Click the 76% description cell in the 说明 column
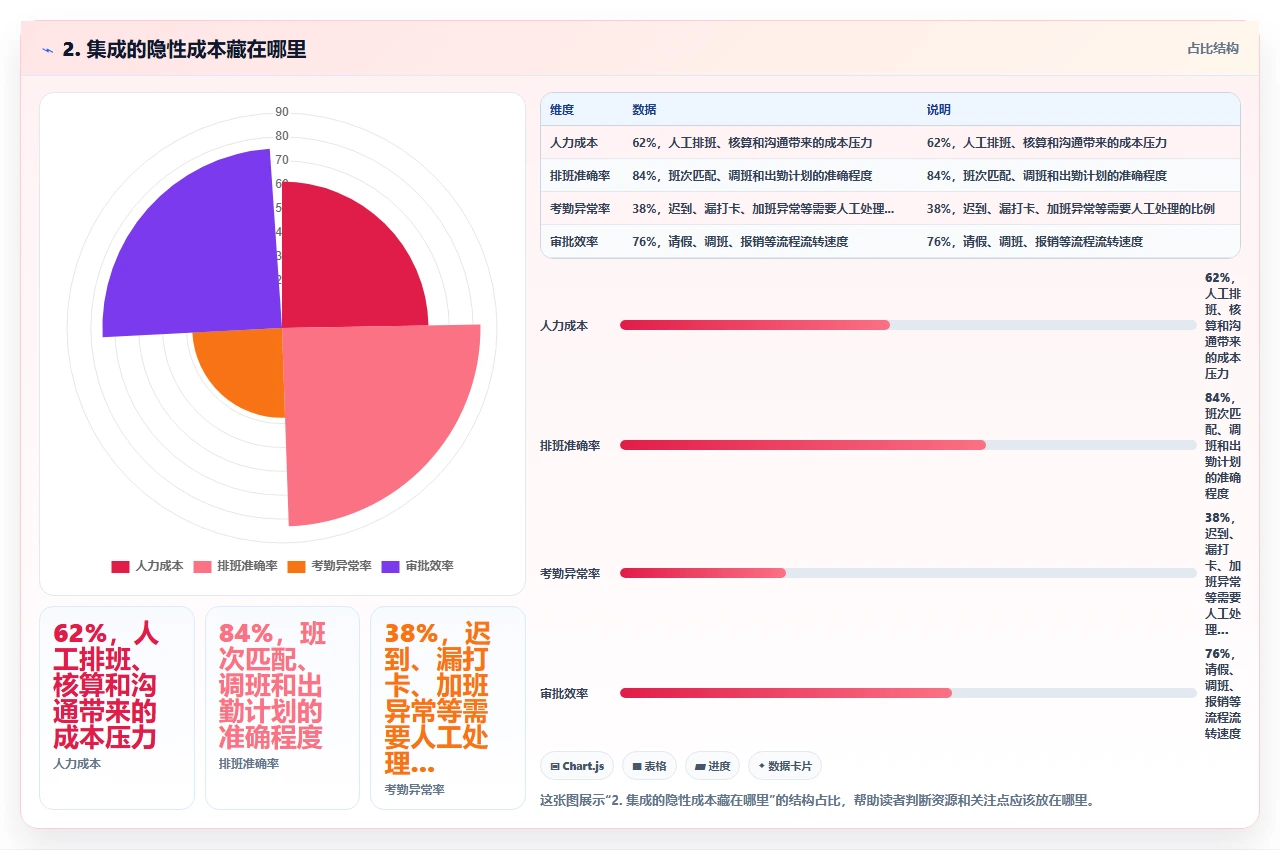This screenshot has width=1280, height=850. pyautogui.click(x=1078, y=241)
